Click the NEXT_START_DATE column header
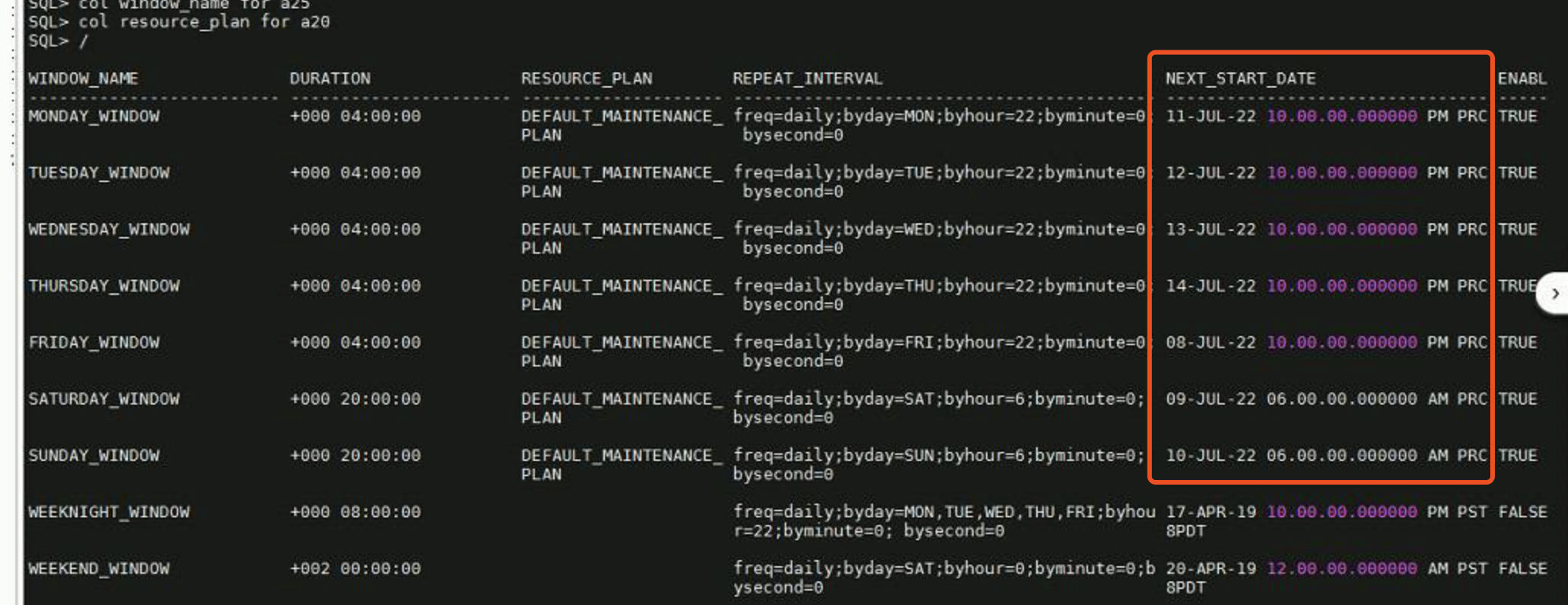 [1240, 78]
